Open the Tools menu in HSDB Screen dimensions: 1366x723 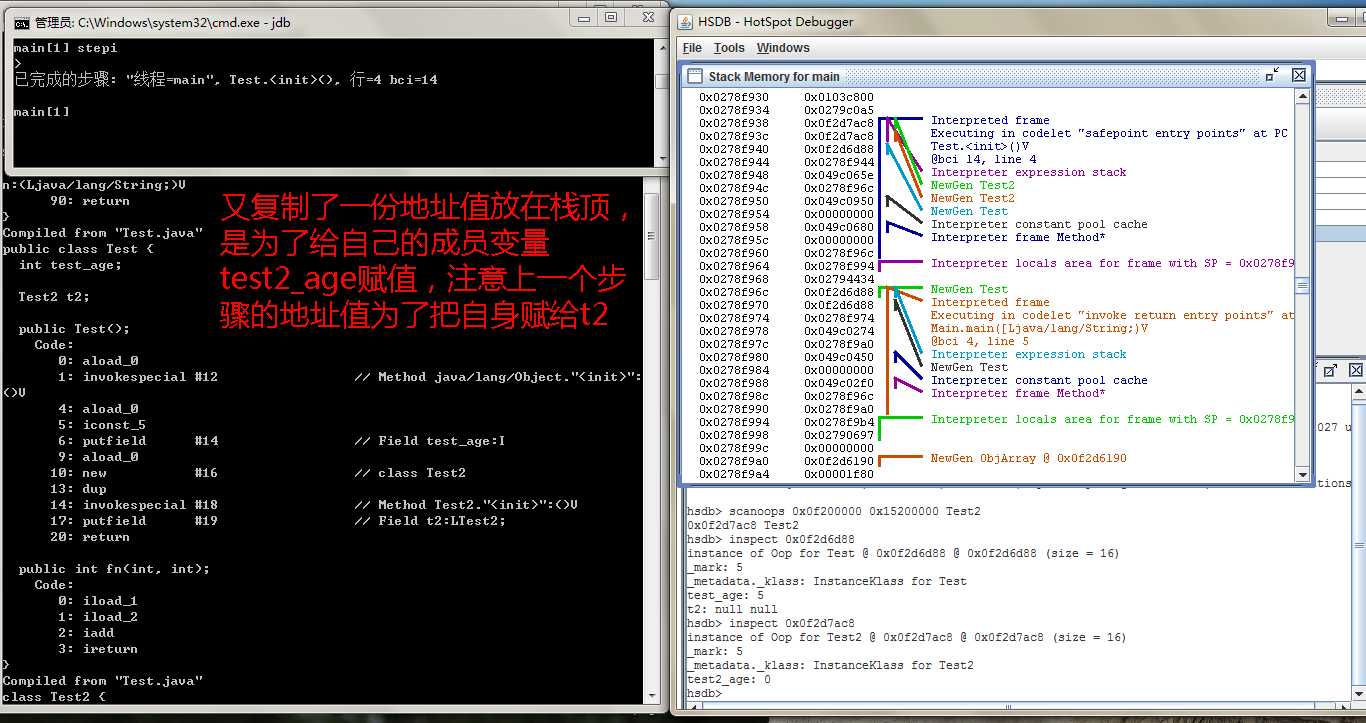click(729, 48)
